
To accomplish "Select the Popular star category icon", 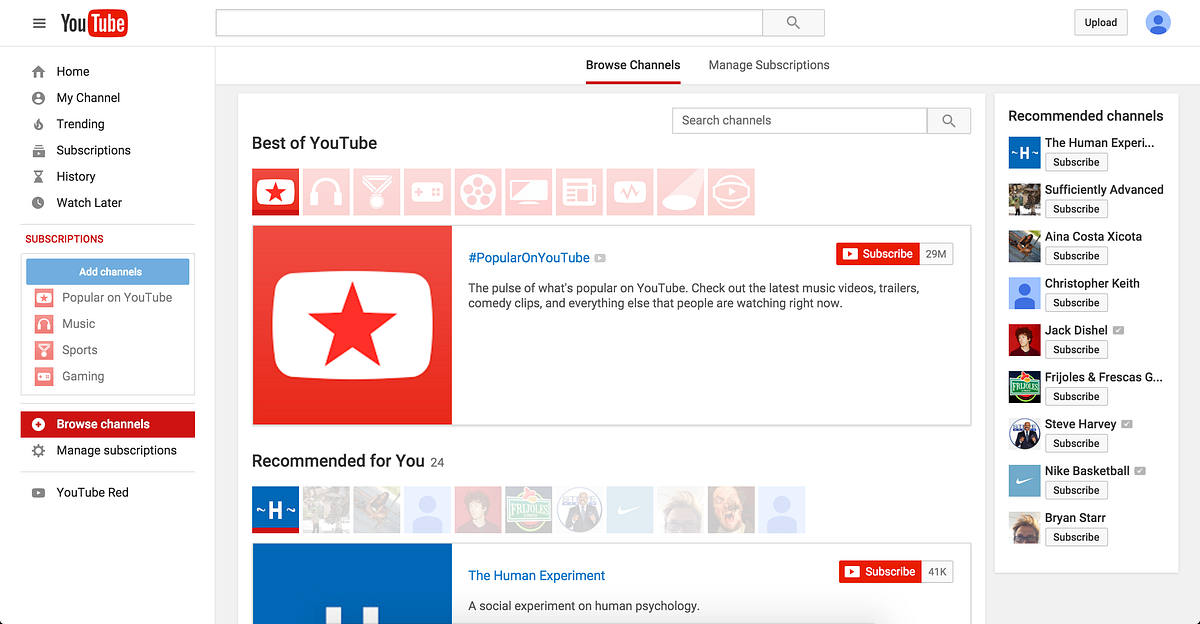I will (x=276, y=192).
